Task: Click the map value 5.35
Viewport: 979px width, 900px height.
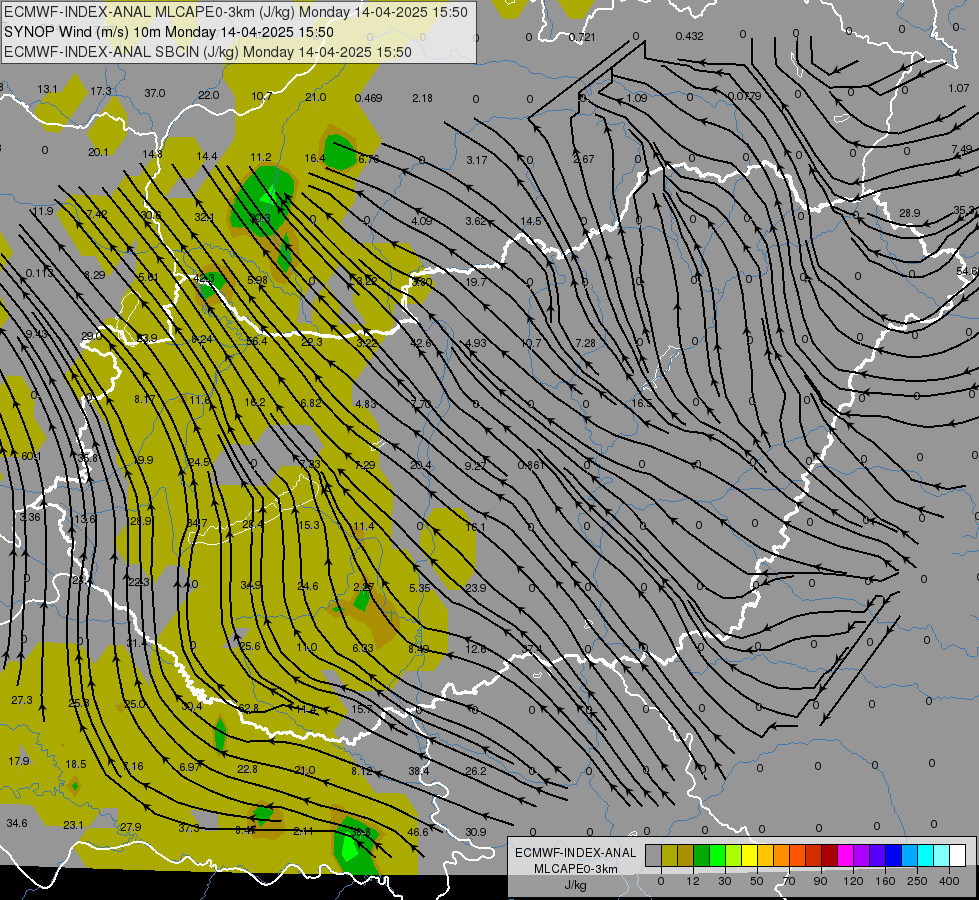Action: [420, 588]
